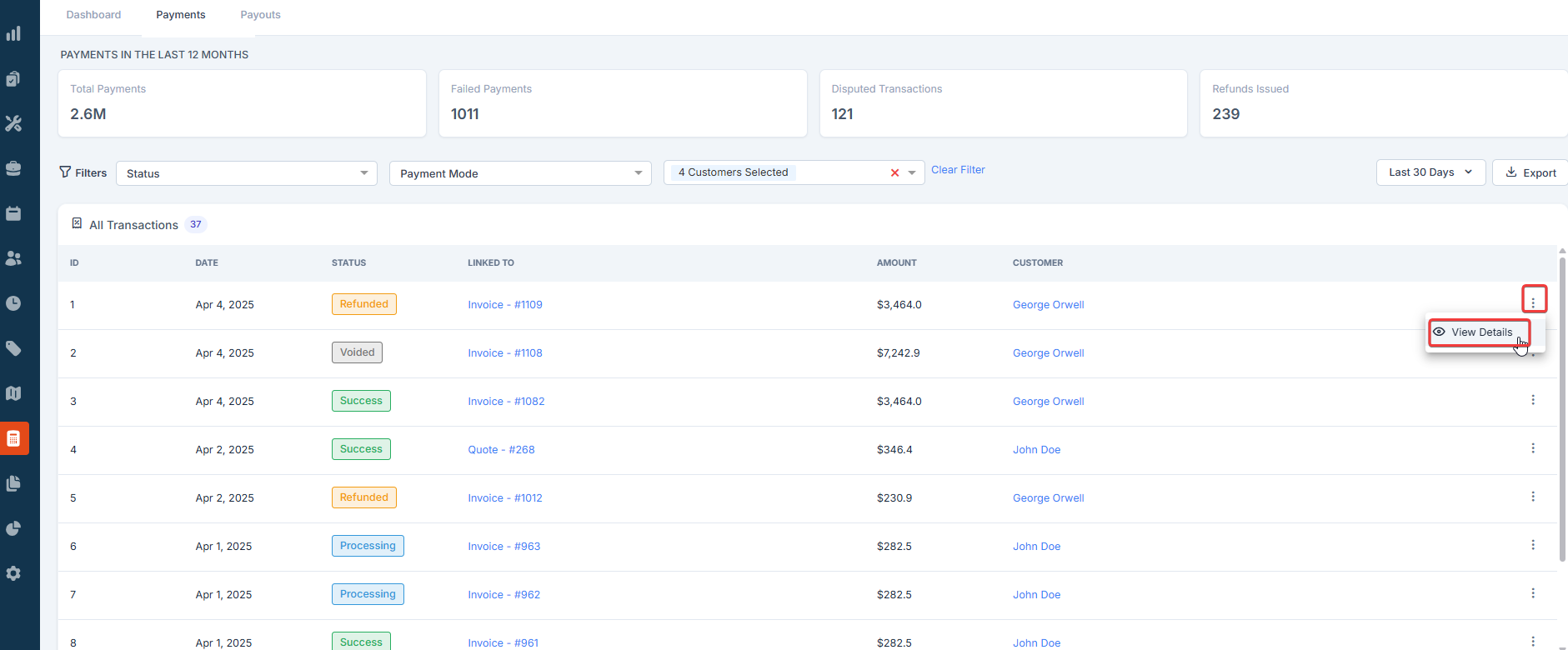Open George Orwell customer link in row 5
1568x650 pixels.
point(1049,497)
